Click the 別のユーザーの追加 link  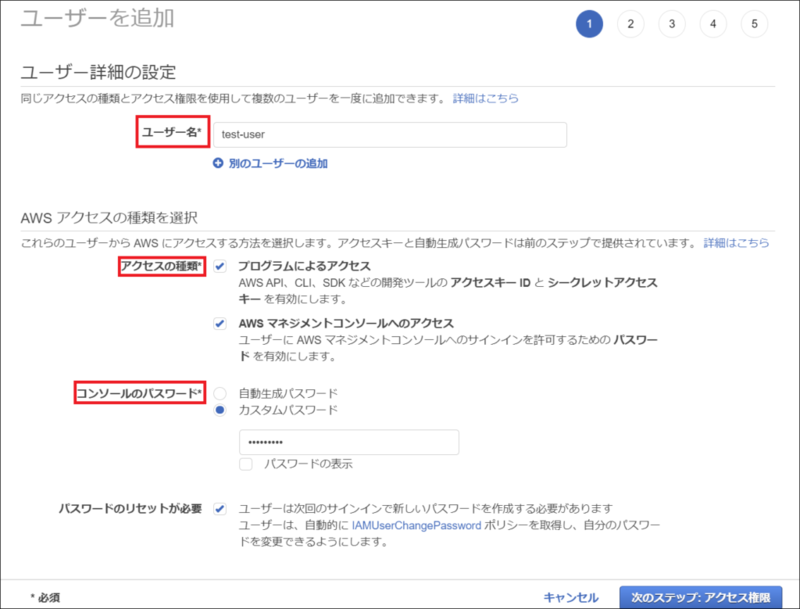pos(278,163)
